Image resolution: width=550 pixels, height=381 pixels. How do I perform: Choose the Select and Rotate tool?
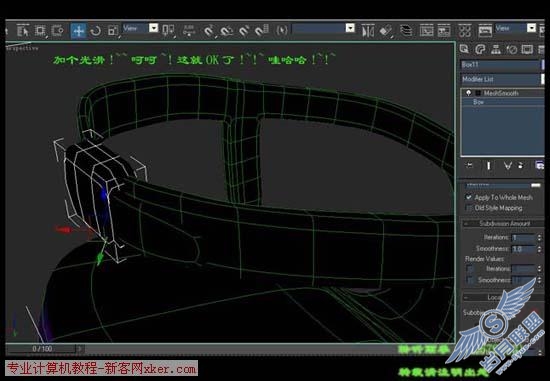95,31
